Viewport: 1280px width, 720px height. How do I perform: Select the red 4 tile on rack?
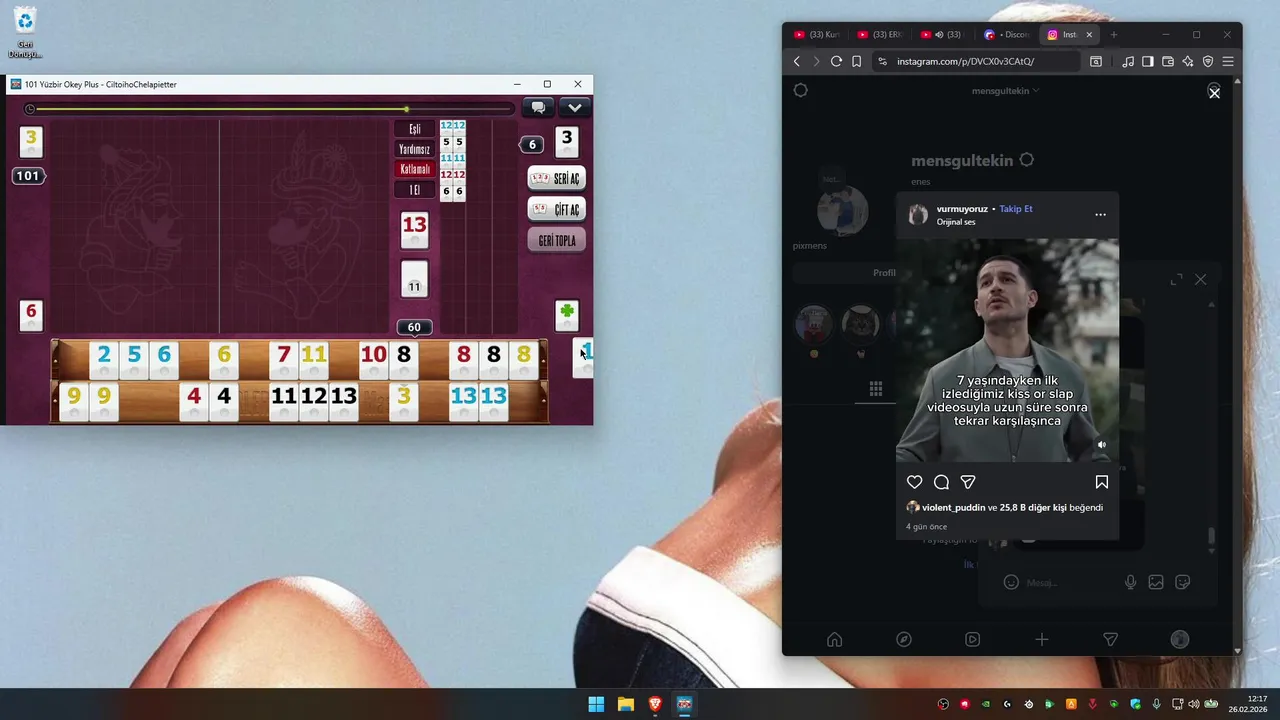point(194,401)
